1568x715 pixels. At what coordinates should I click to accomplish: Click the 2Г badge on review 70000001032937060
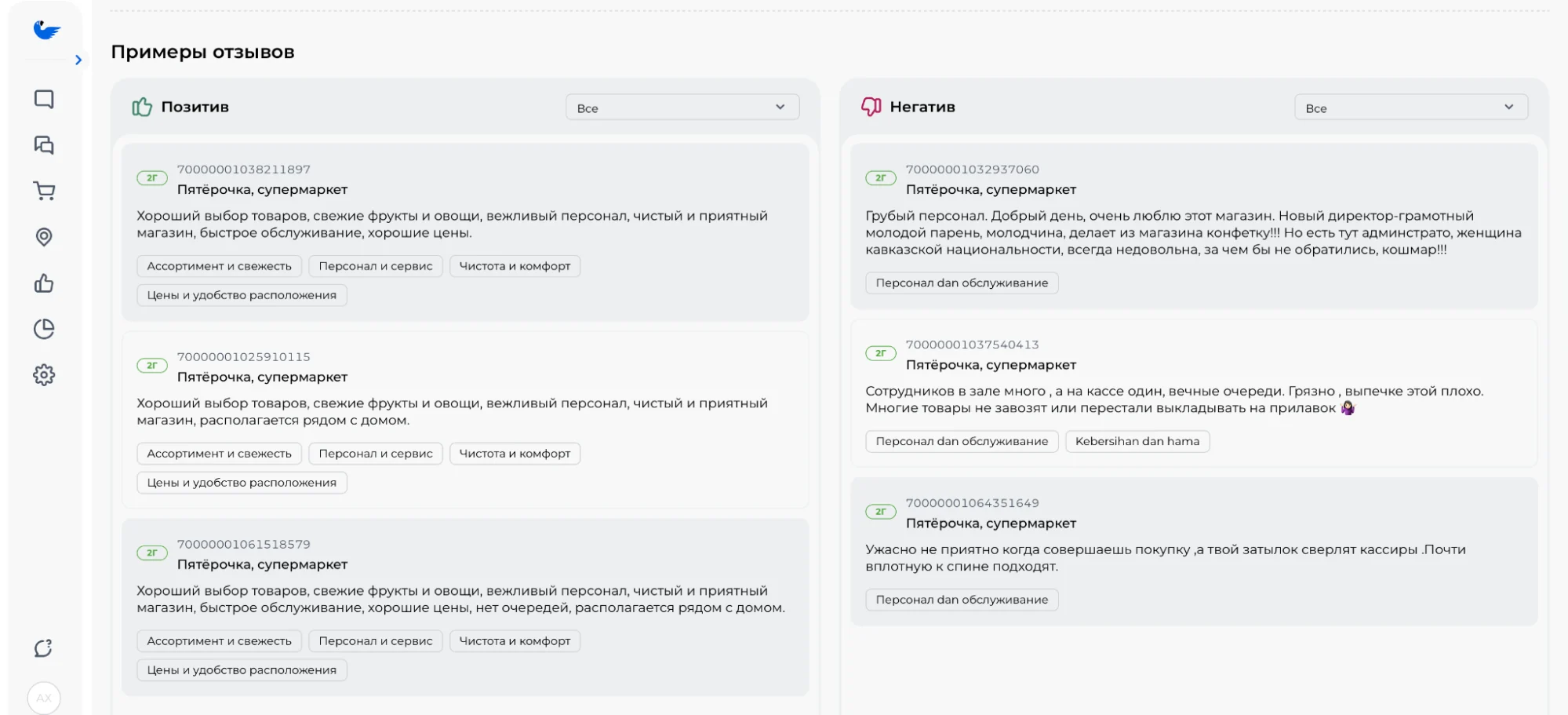point(881,178)
